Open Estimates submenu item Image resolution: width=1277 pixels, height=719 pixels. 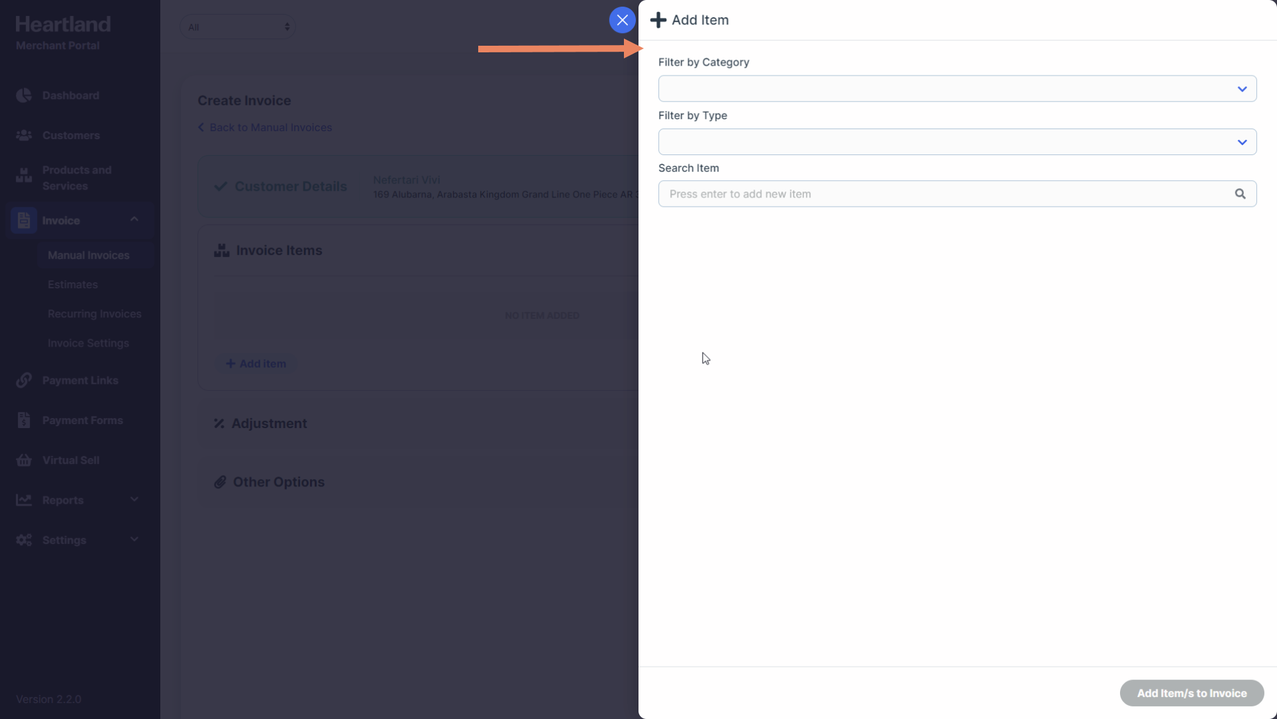pyautogui.click(x=72, y=285)
